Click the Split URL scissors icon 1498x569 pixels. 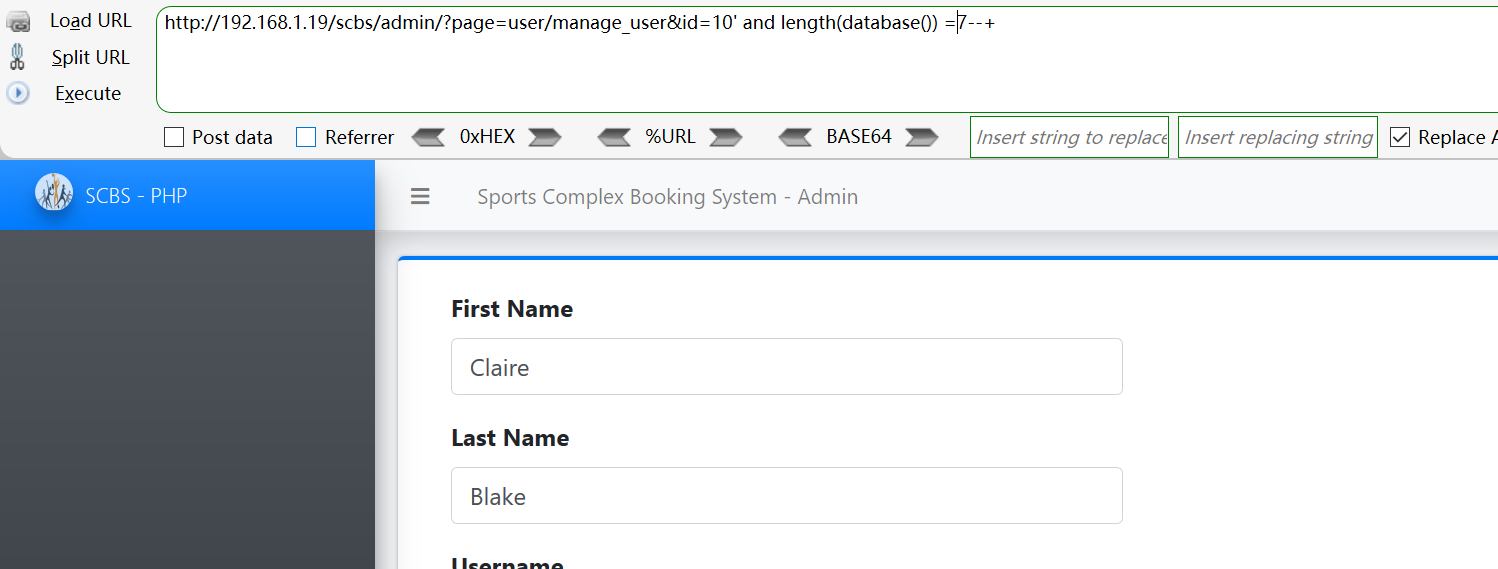click(x=17, y=57)
